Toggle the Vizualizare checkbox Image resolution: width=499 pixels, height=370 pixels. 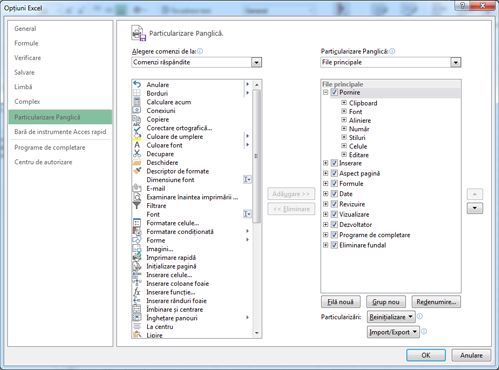pyautogui.click(x=335, y=214)
